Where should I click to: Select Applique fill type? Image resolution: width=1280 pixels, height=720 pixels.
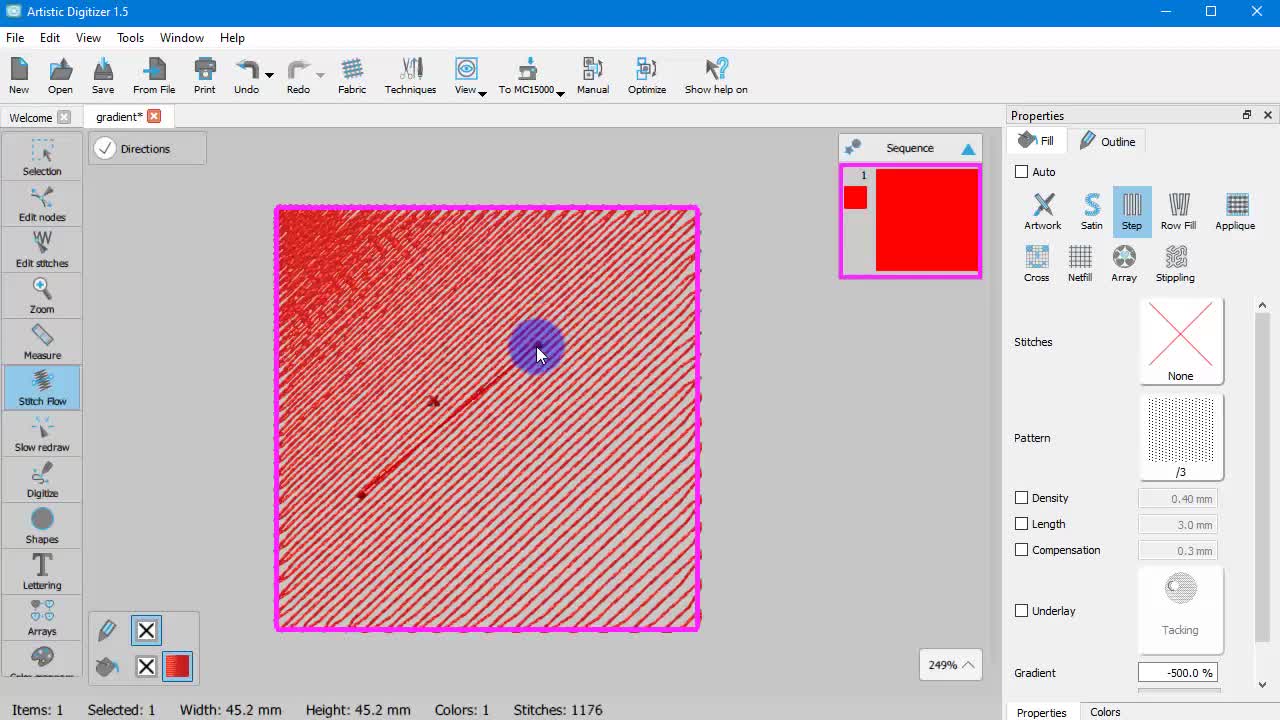click(x=1235, y=211)
